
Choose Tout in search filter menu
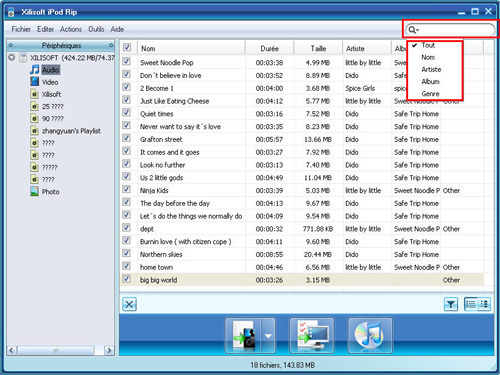tap(435, 45)
